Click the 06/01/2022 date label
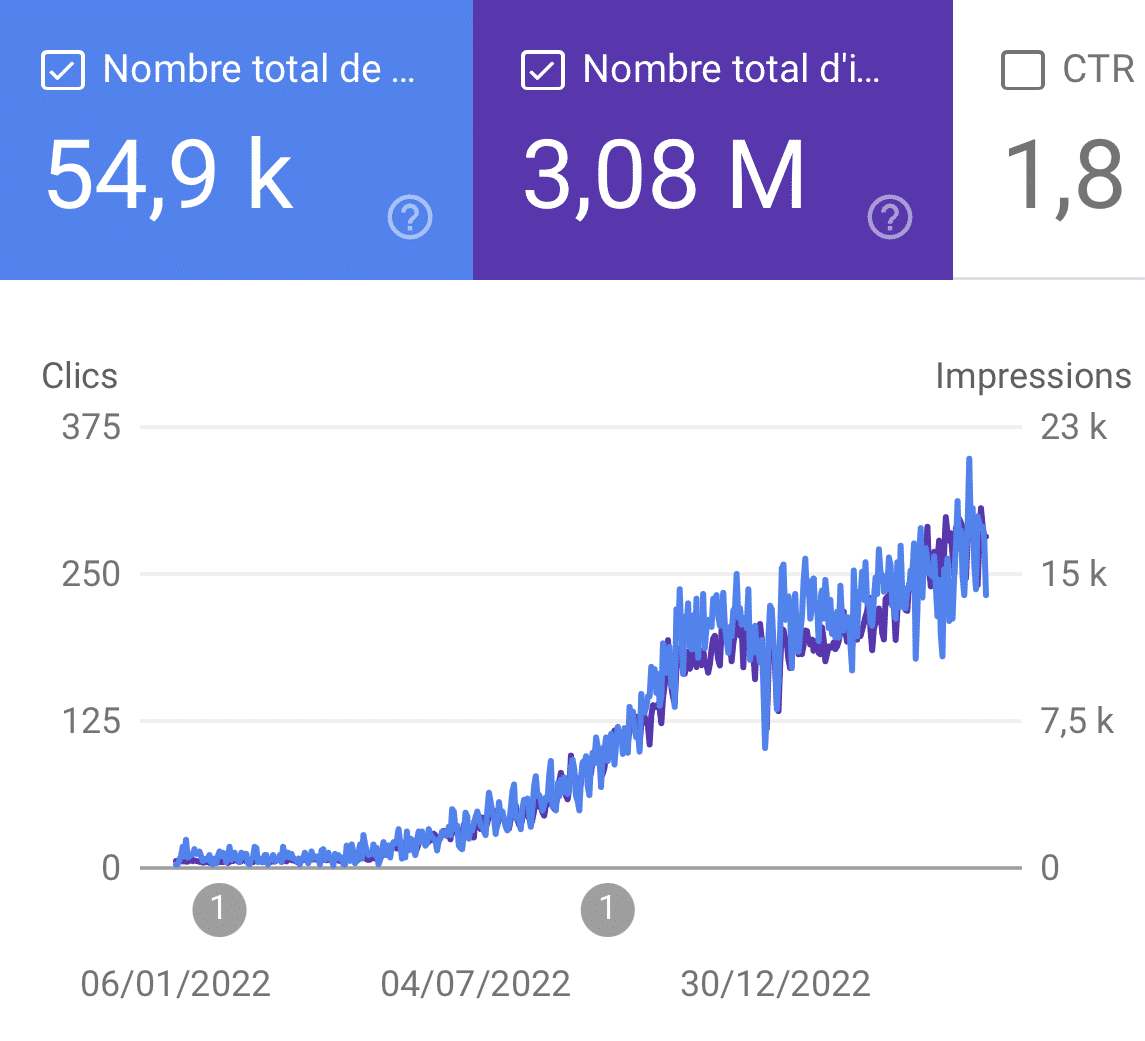Screen dimensions: 1145x1041 coord(175,984)
